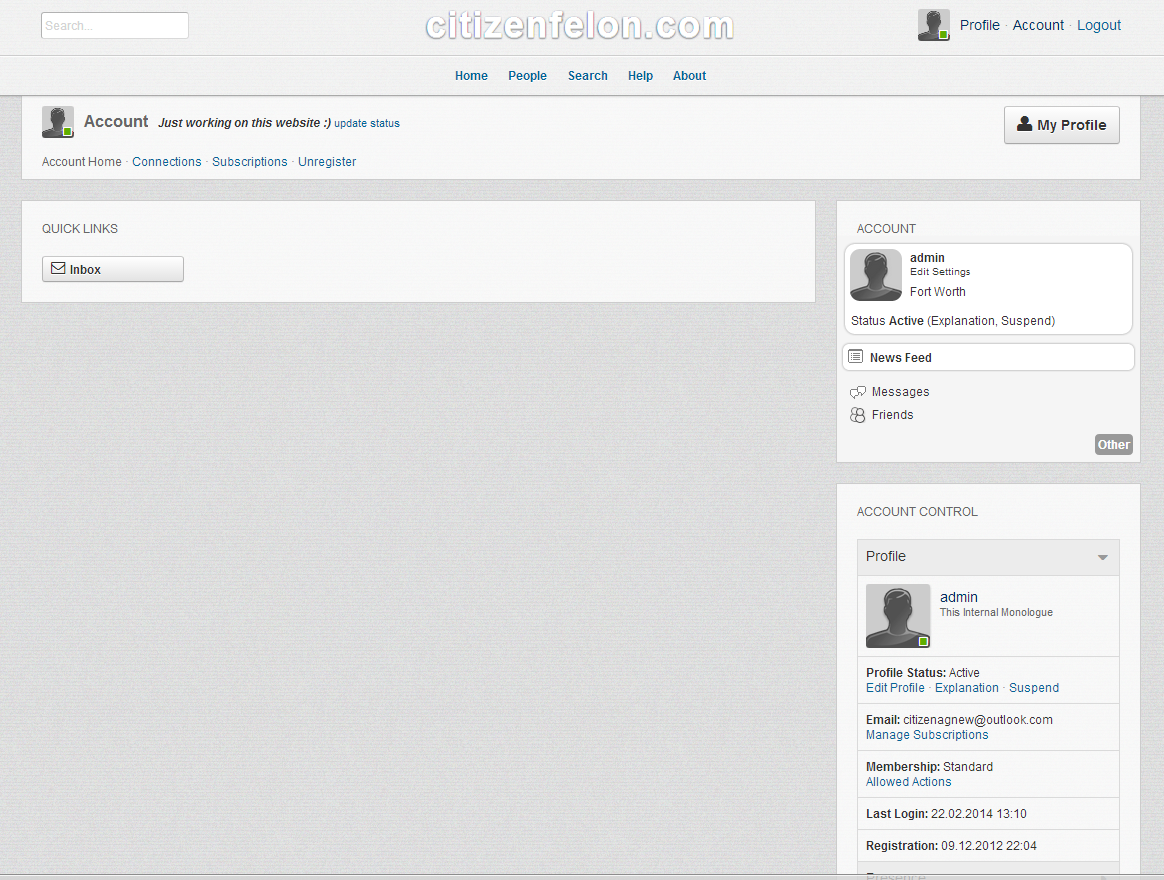This screenshot has height=880, width=1164.
Task: Click the Messages speech bubble icon
Action: 857,391
